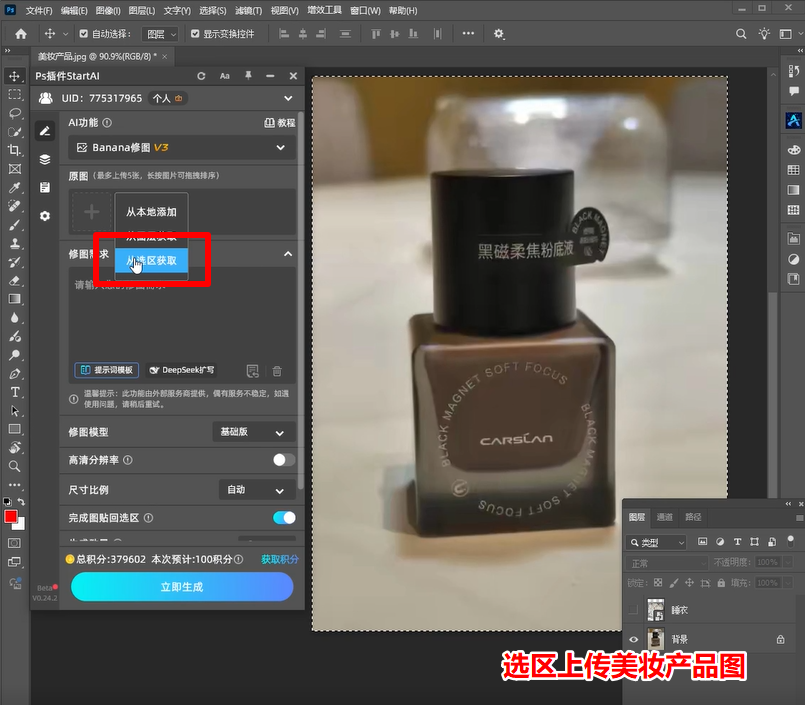Click the white background color swatch

(21, 525)
